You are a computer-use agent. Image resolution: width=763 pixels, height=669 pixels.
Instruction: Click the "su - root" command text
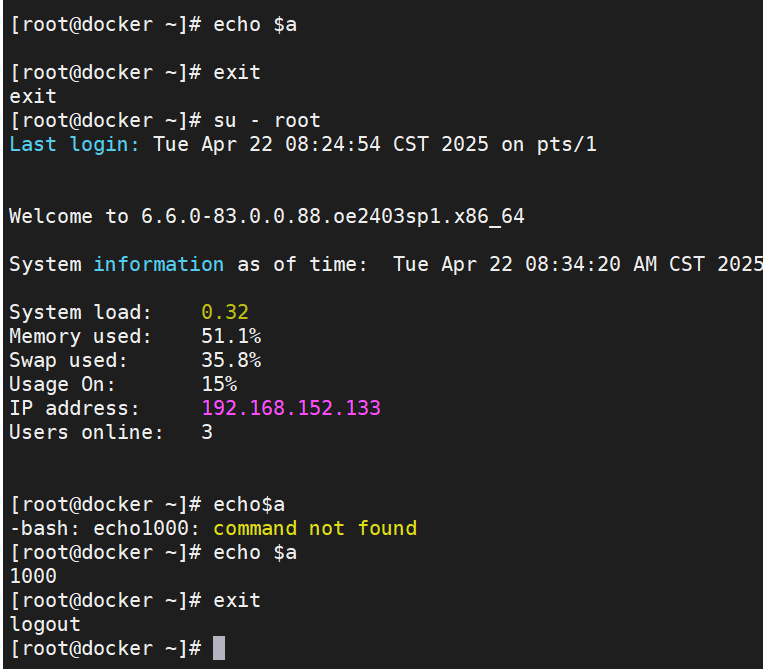pyautogui.click(x=267, y=120)
